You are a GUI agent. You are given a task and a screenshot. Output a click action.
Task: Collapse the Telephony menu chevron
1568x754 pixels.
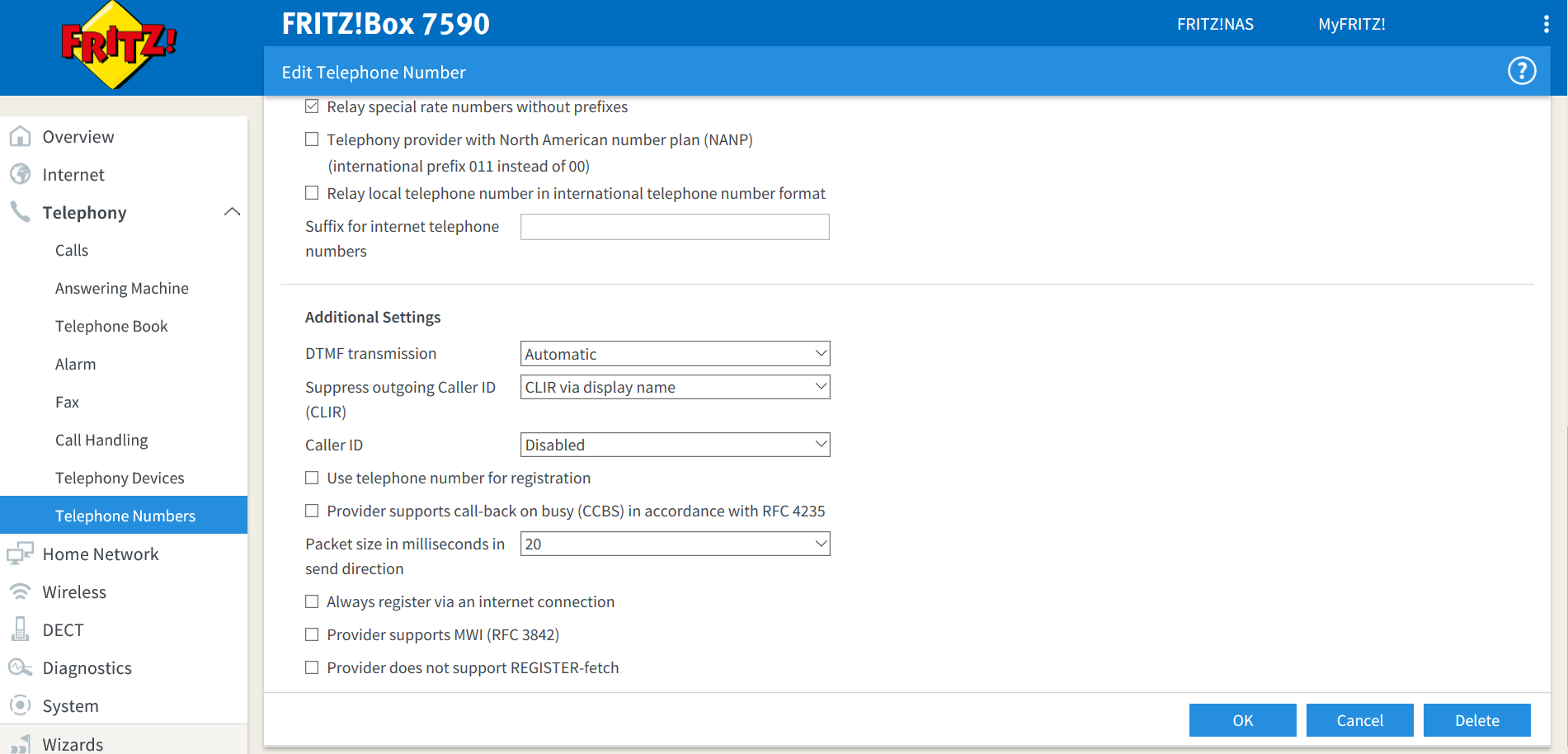[233, 212]
